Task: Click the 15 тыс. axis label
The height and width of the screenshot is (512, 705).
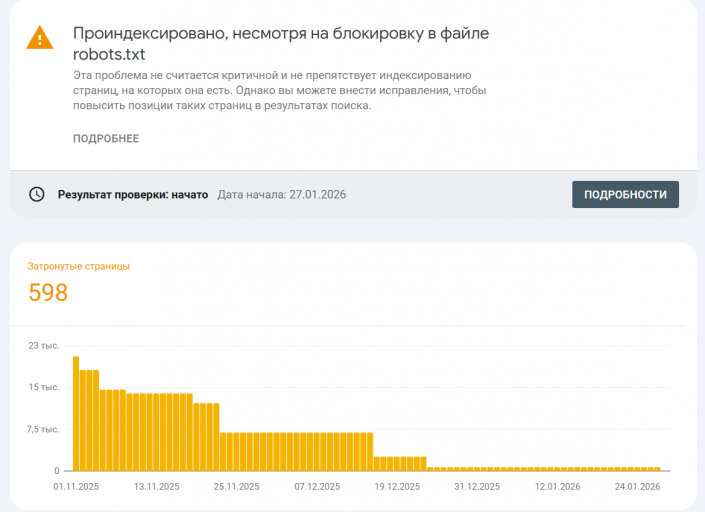Action: 44,387
